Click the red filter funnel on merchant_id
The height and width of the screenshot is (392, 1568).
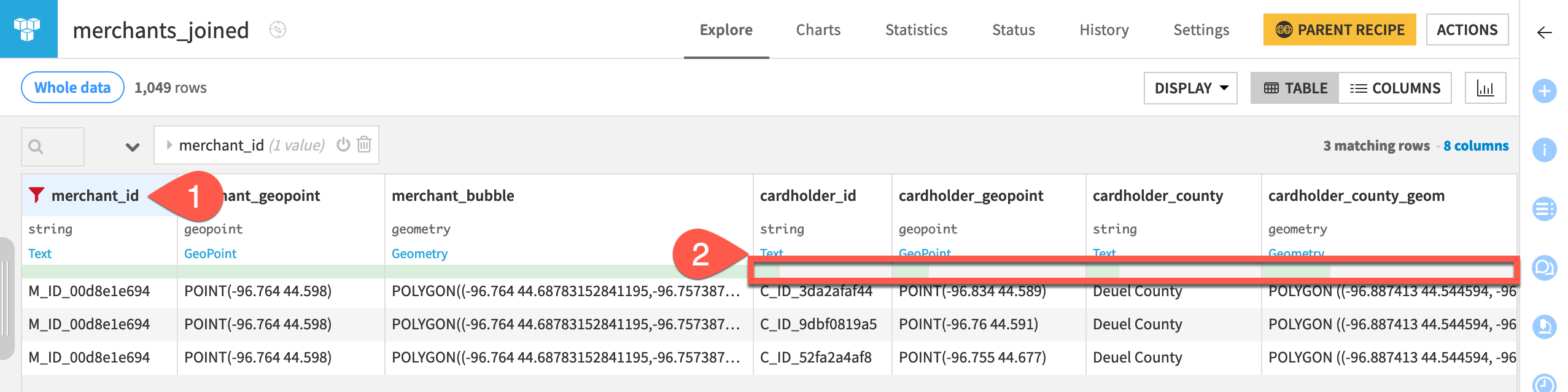coord(36,195)
